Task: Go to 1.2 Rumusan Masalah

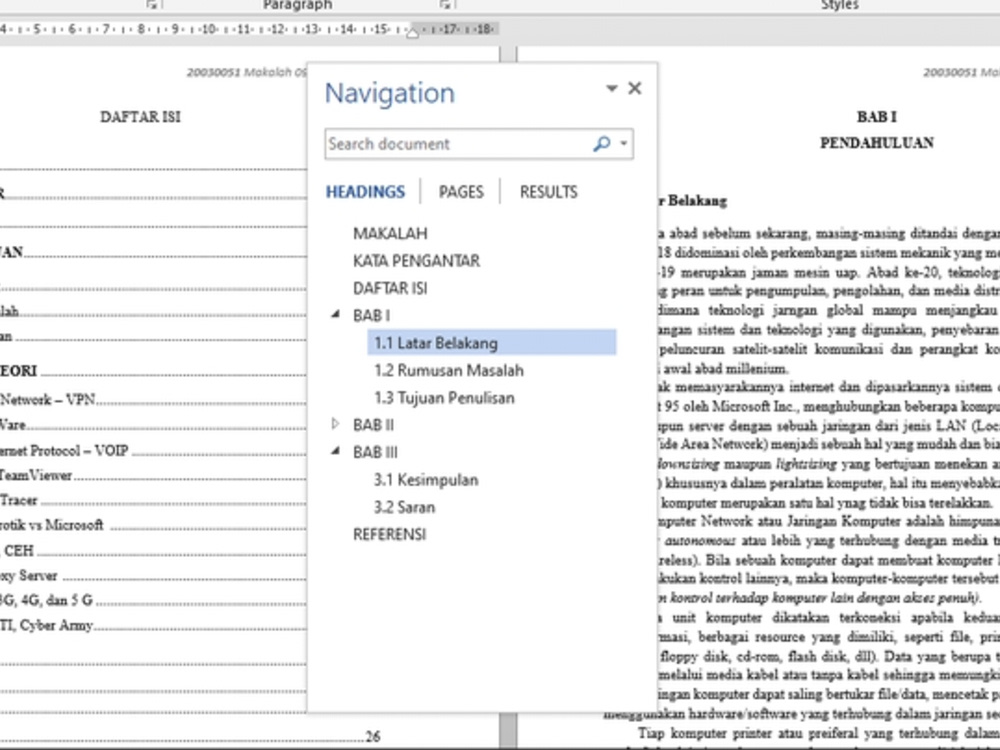Action: 449,371
